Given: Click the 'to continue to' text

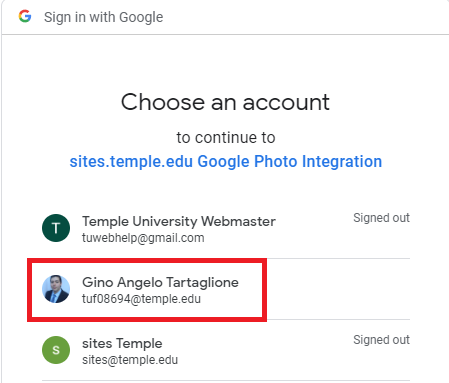Looking at the screenshot, I should coord(226,138).
